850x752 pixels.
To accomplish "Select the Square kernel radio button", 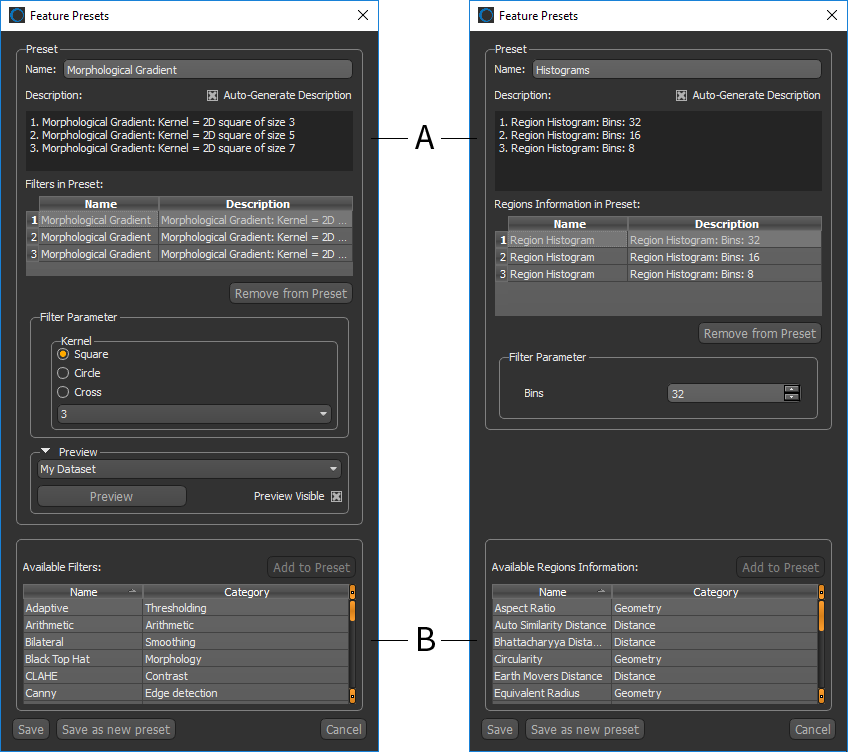I will click(x=64, y=354).
